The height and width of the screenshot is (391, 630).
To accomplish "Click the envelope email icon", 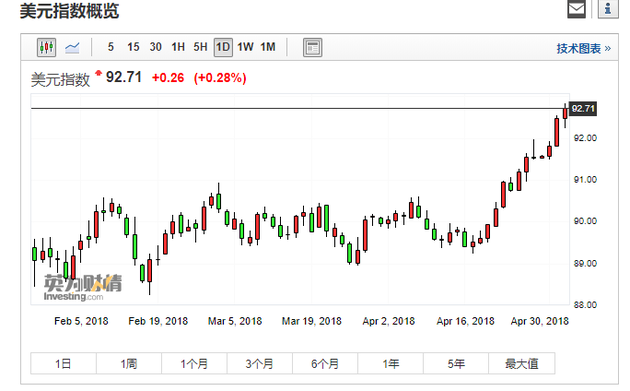I will pyautogui.click(x=576, y=9).
